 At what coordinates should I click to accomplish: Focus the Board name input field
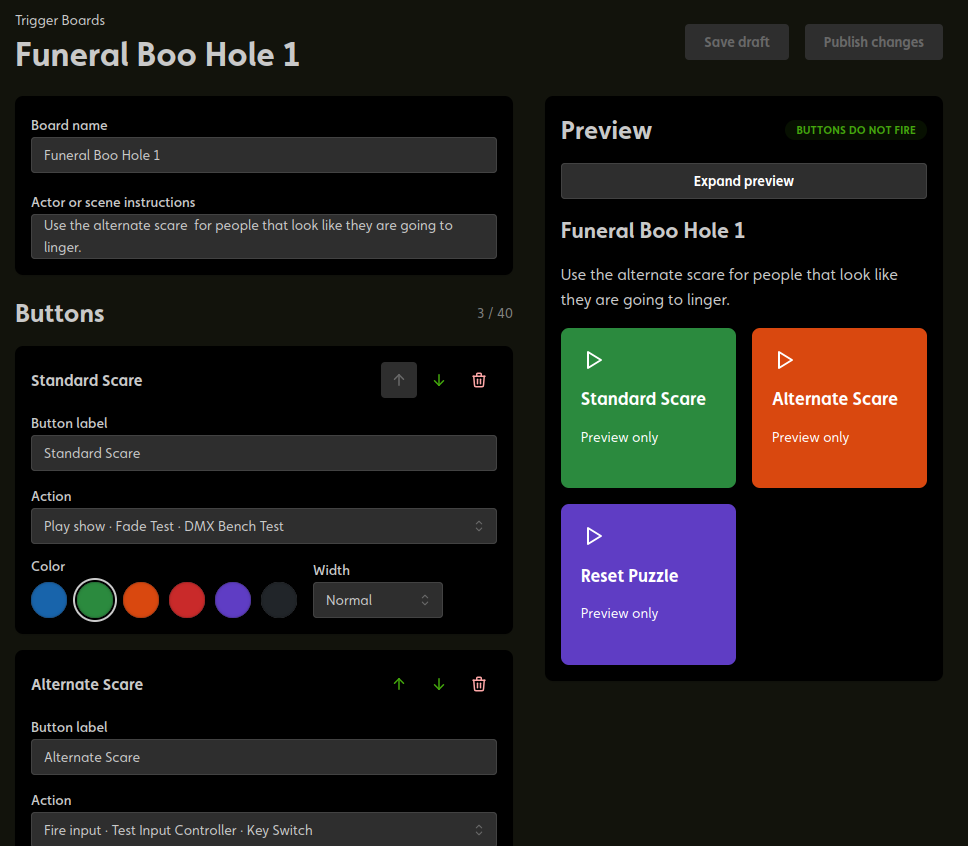[264, 155]
